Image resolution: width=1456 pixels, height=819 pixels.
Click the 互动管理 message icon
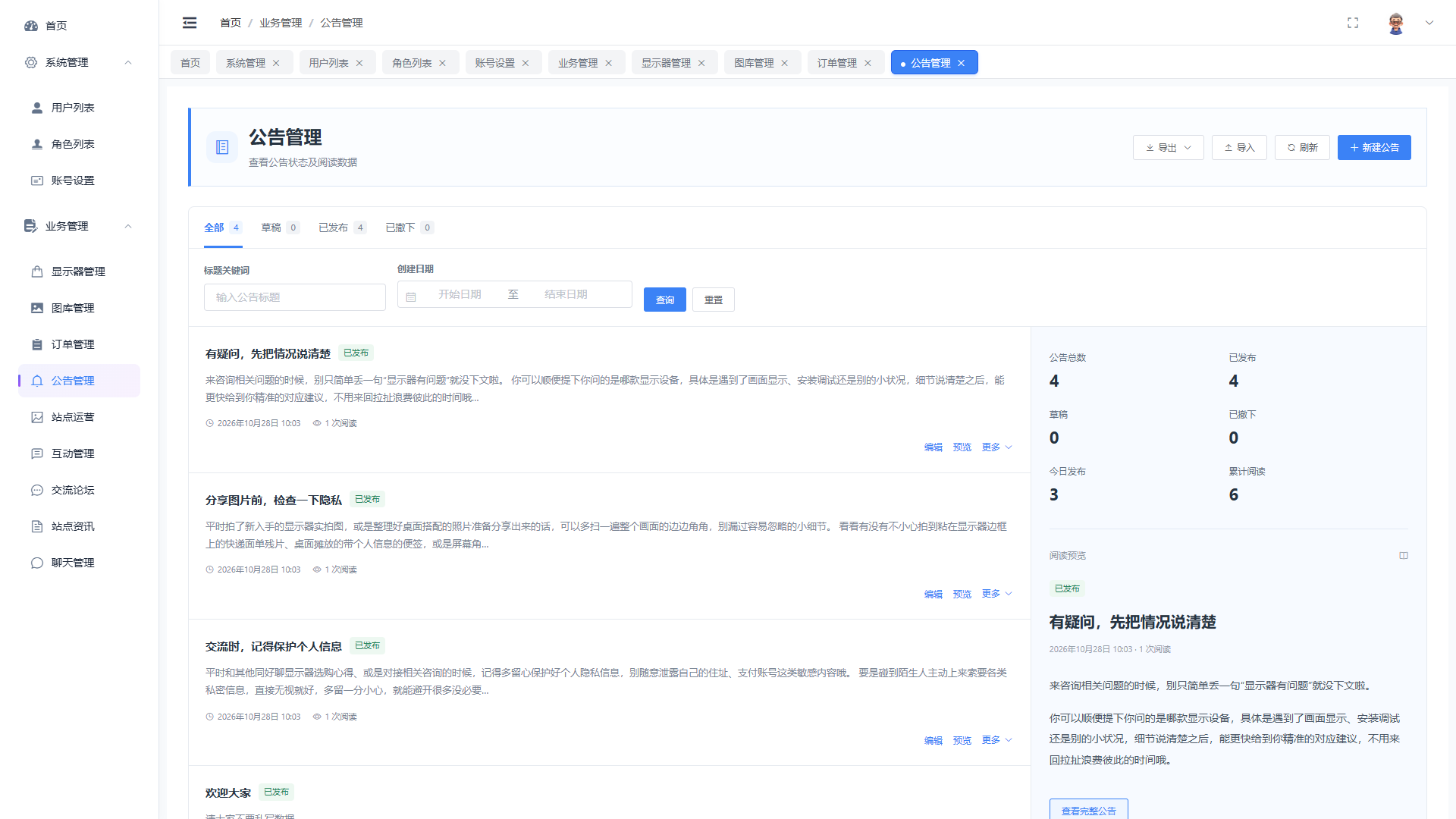pyautogui.click(x=37, y=453)
